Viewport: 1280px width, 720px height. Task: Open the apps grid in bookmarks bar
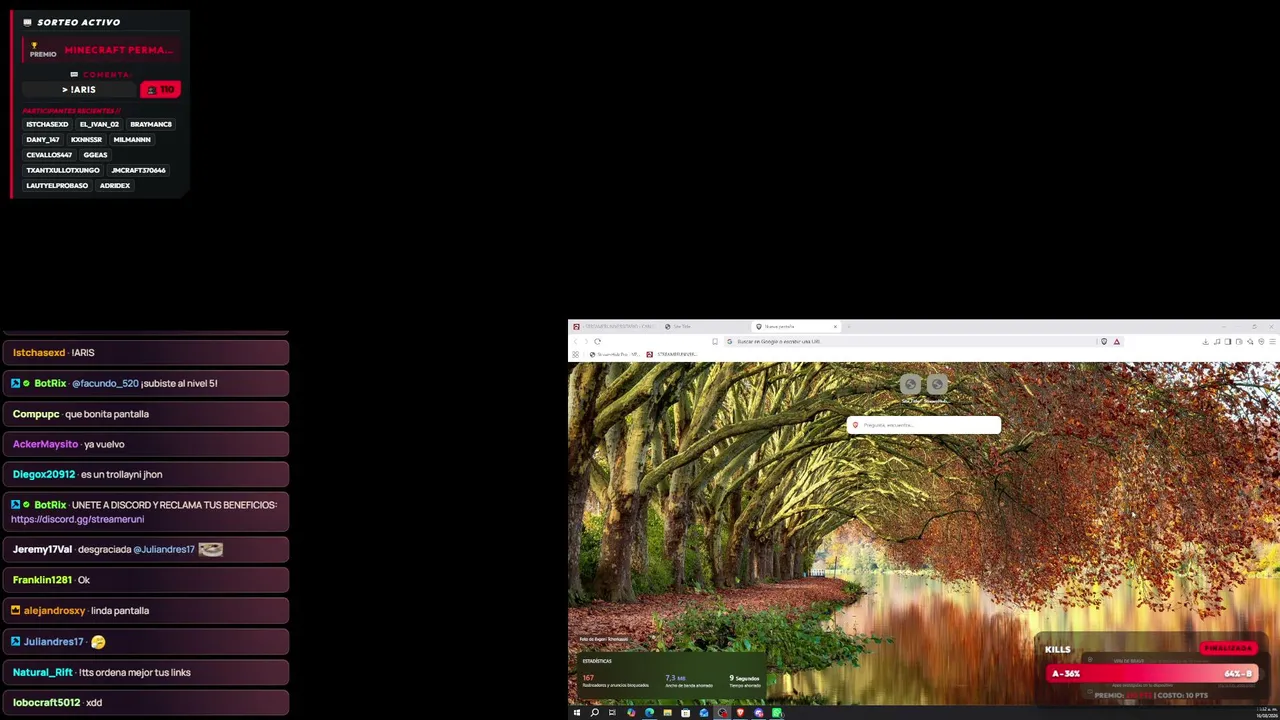(x=575, y=354)
